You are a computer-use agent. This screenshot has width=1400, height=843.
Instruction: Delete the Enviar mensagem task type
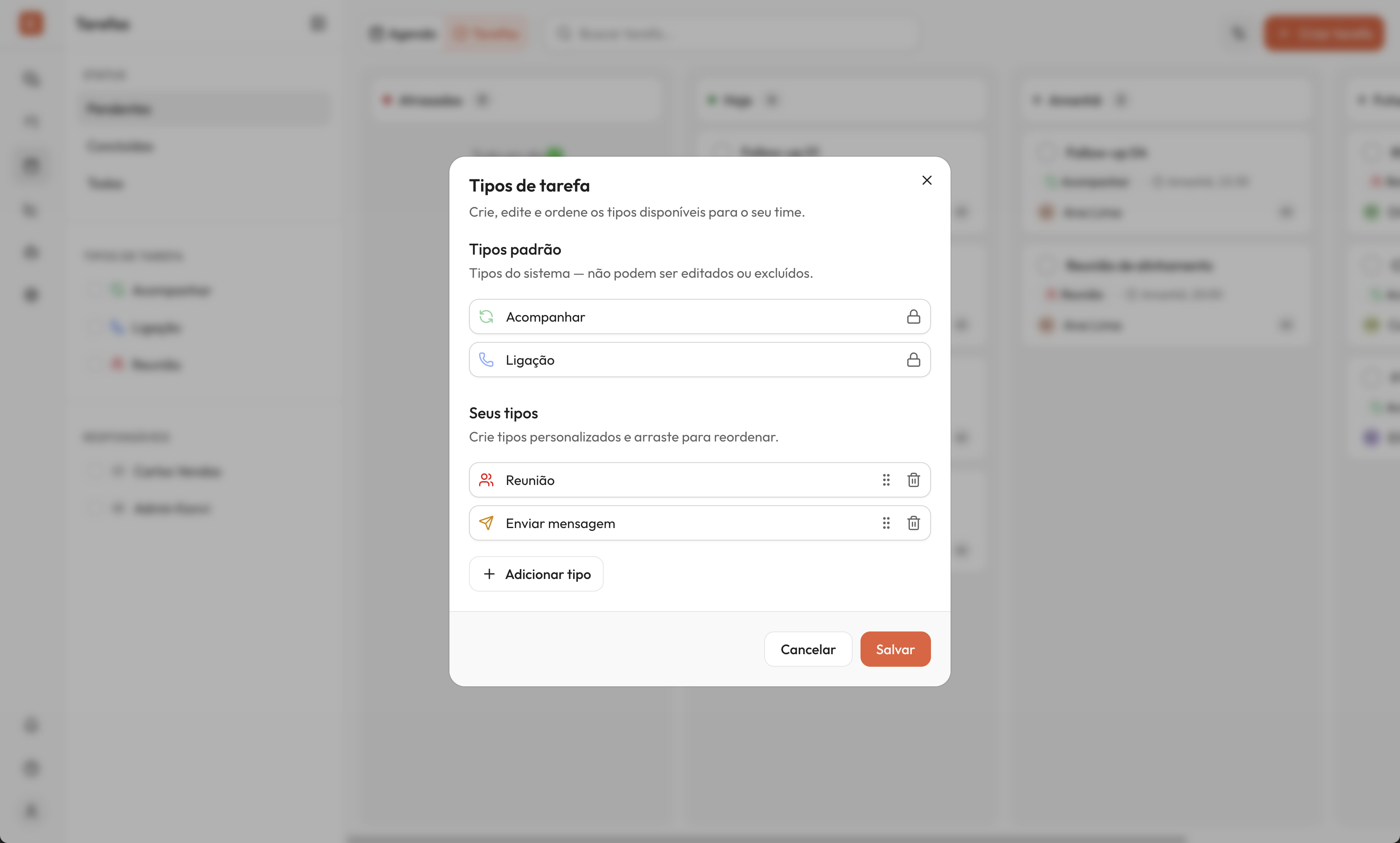pyautogui.click(x=913, y=523)
